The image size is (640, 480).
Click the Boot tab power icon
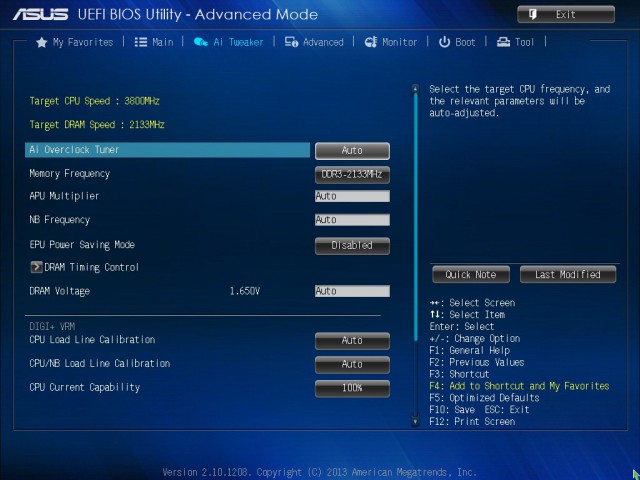pyautogui.click(x=444, y=42)
